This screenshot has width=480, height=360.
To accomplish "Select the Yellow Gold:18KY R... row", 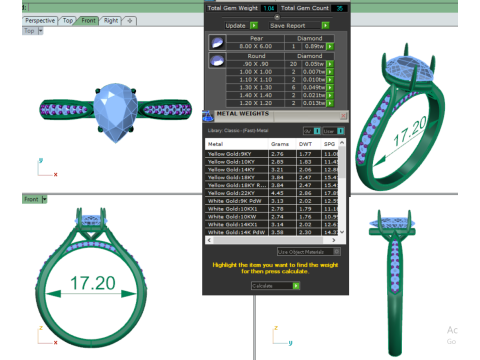I will (271, 185).
